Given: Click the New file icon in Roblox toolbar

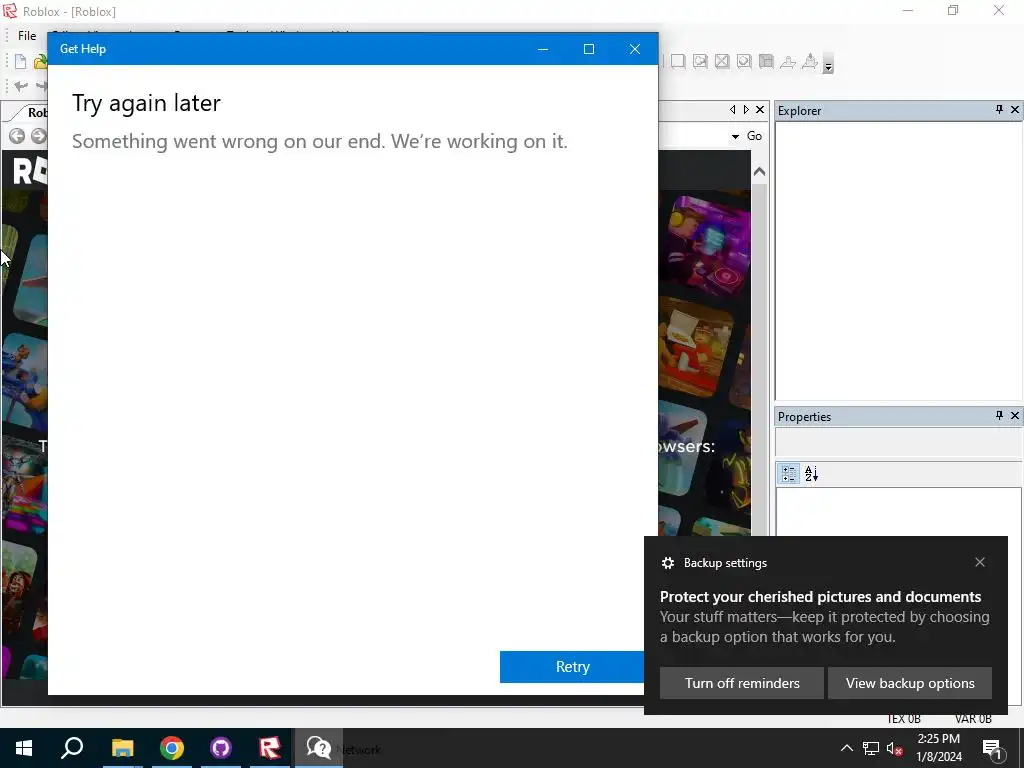Looking at the screenshot, I should pos(20,62).
